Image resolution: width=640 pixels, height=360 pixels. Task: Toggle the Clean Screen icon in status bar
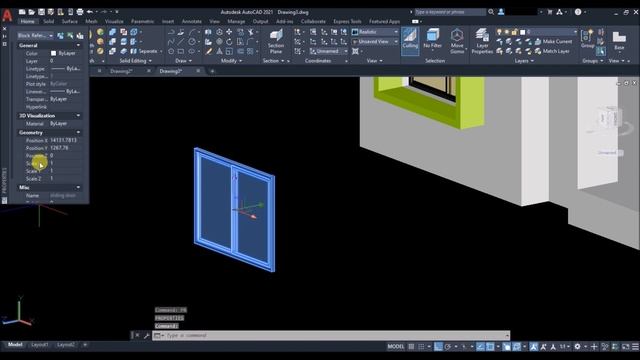(625, 347)
